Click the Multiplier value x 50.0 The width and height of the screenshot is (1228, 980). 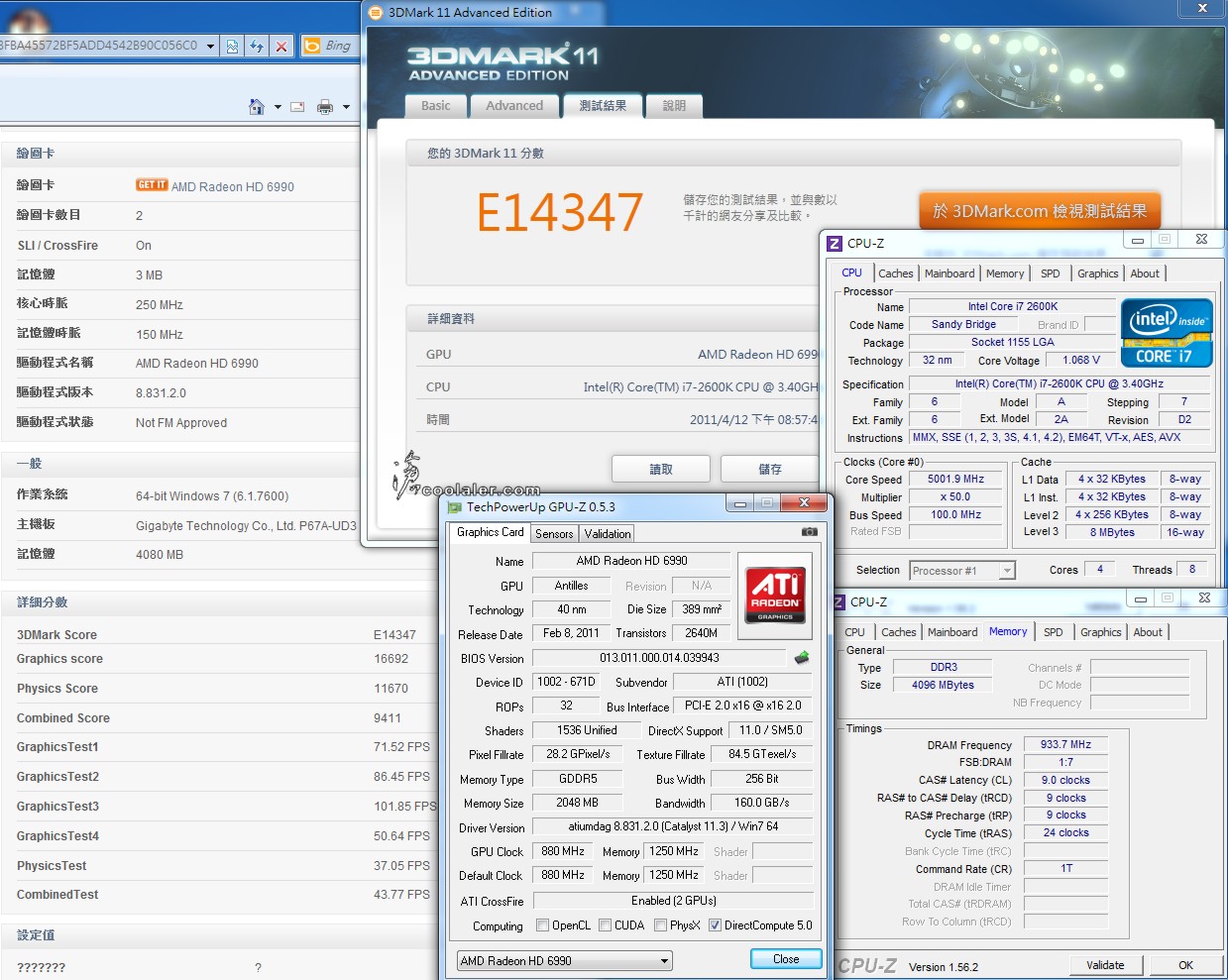coord(955,497)
